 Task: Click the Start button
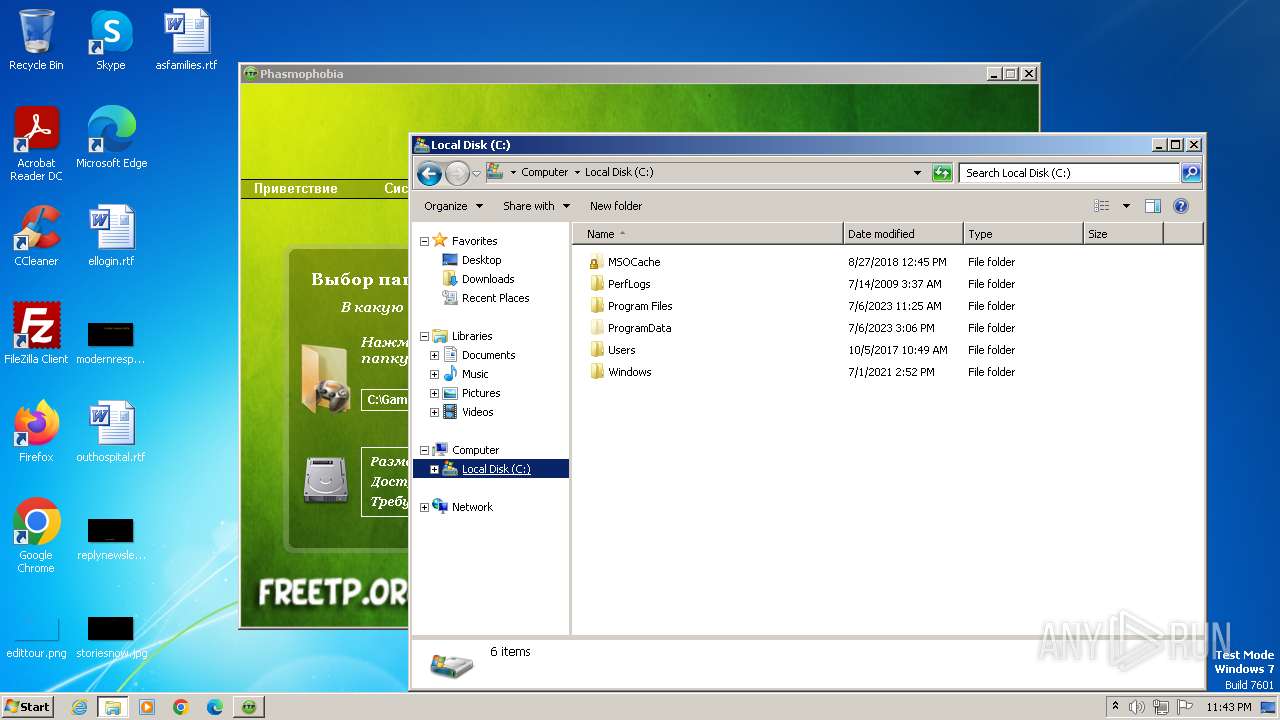click(27, 706)
